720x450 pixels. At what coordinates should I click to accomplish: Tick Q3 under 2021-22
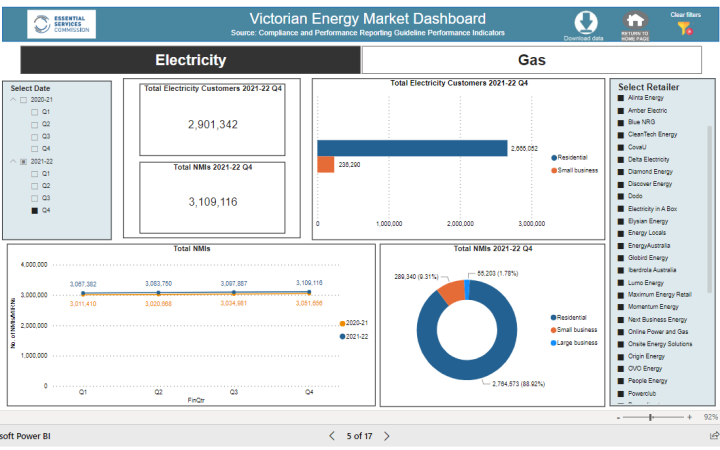34,198
